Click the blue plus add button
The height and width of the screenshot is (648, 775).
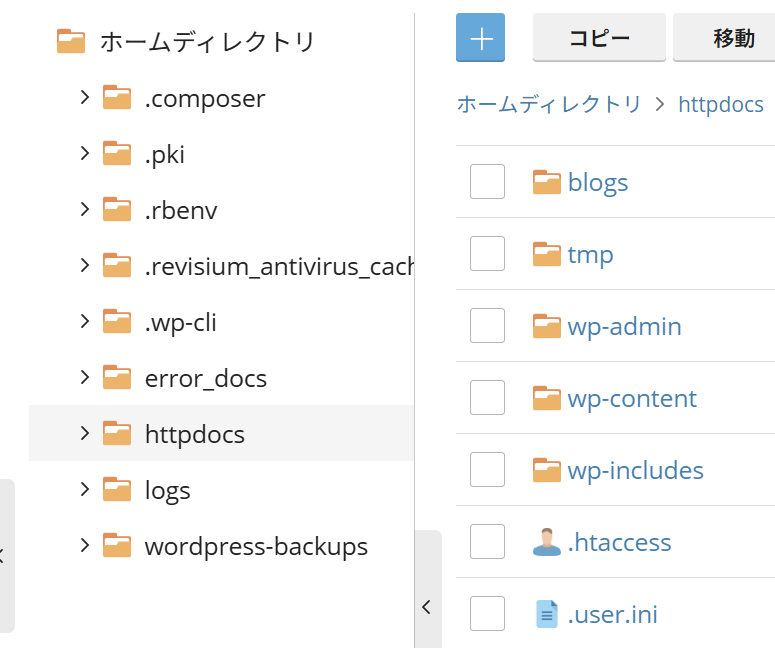pyautogui.click(x=480, y=38)
